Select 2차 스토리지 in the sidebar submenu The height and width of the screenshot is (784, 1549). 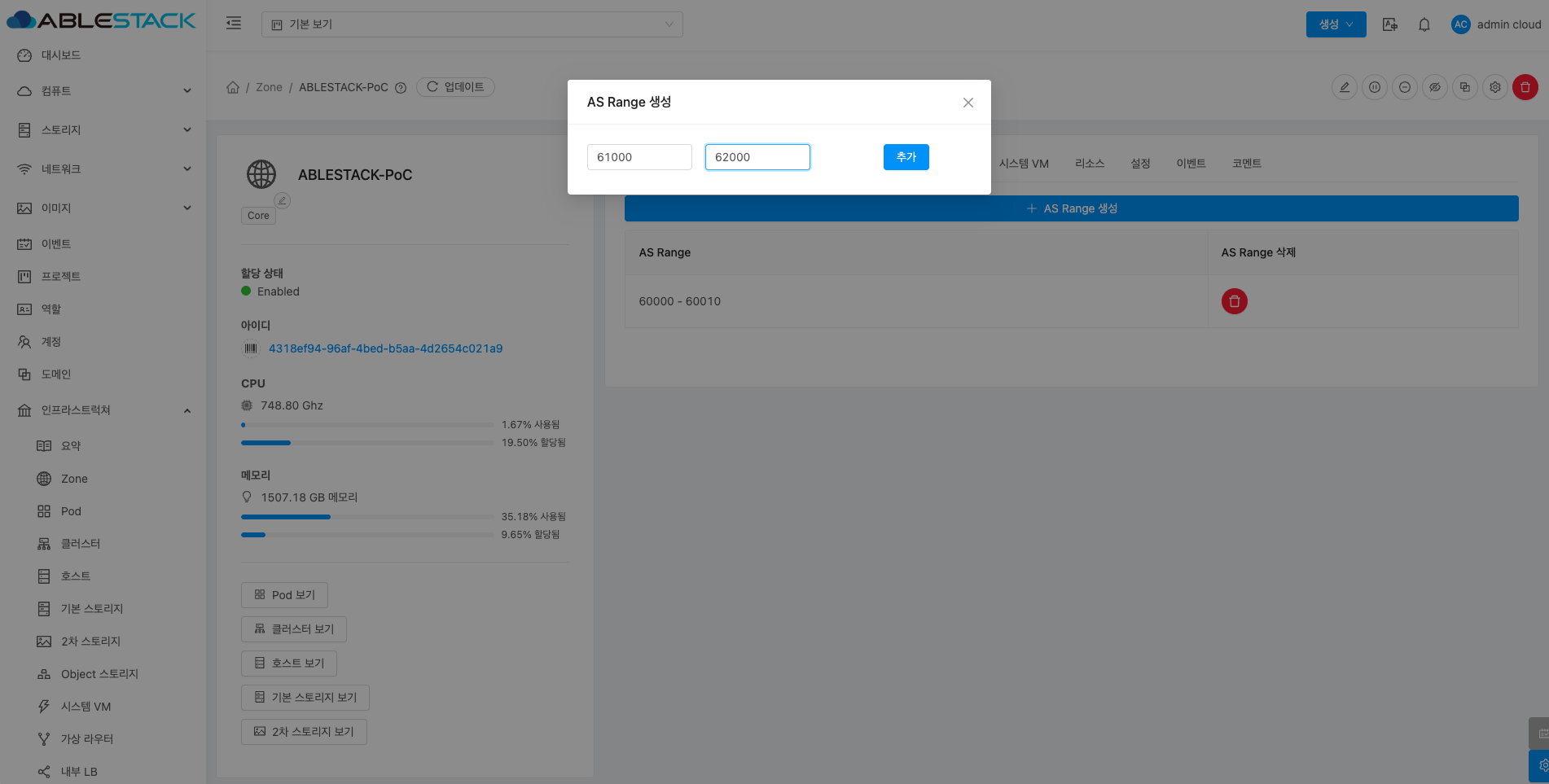point(103,642)
